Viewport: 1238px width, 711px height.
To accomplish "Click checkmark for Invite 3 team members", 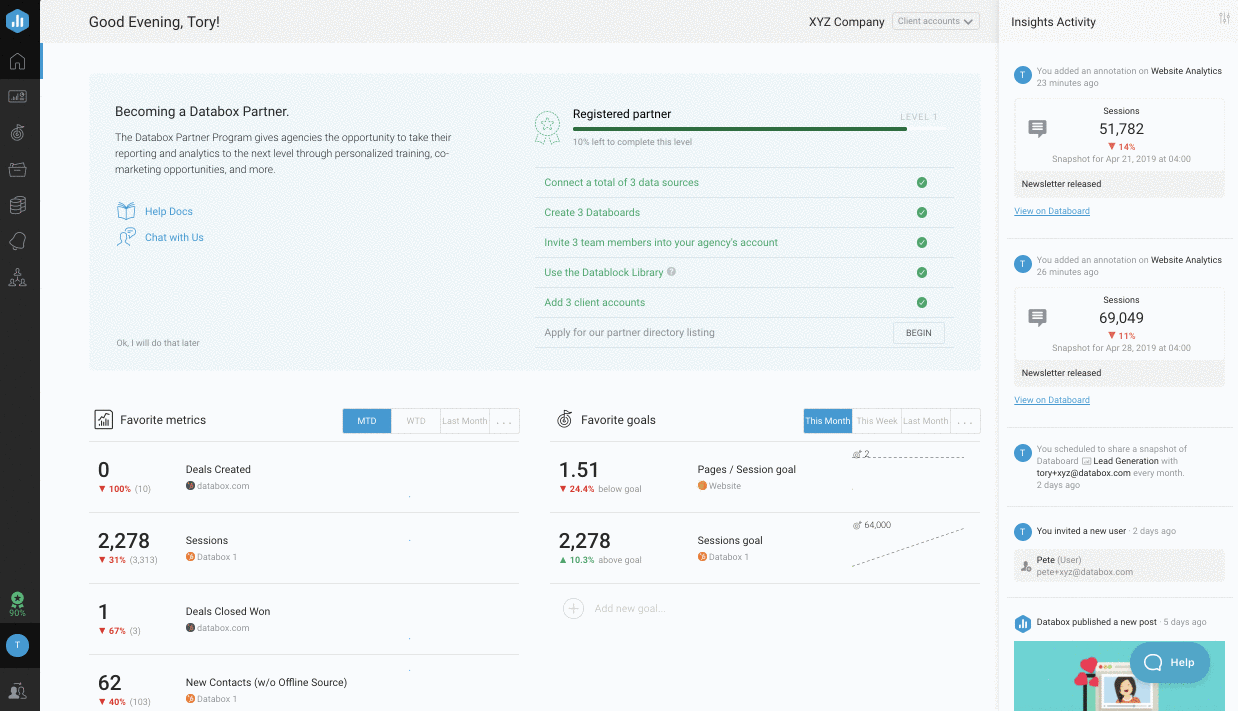I will coord(922,243).
